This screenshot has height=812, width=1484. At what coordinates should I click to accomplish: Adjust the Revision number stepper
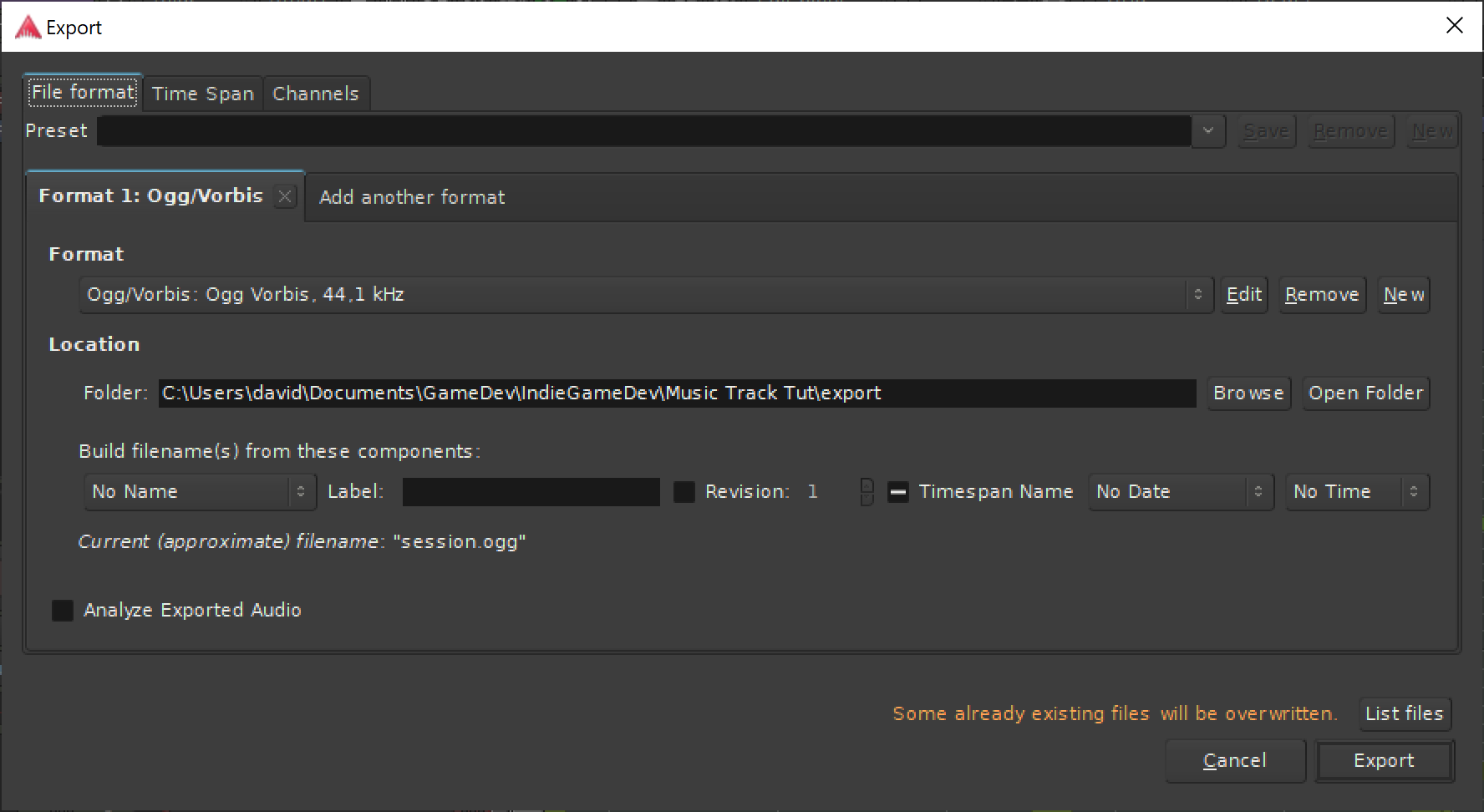click(867, 492)
